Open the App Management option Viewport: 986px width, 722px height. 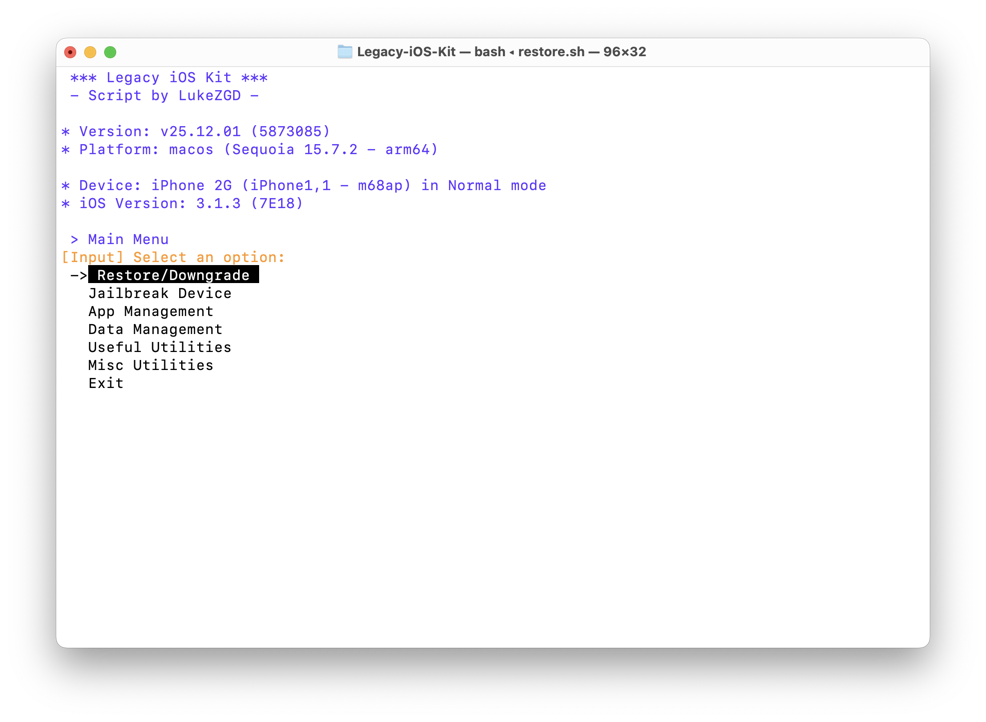point(150,311)
